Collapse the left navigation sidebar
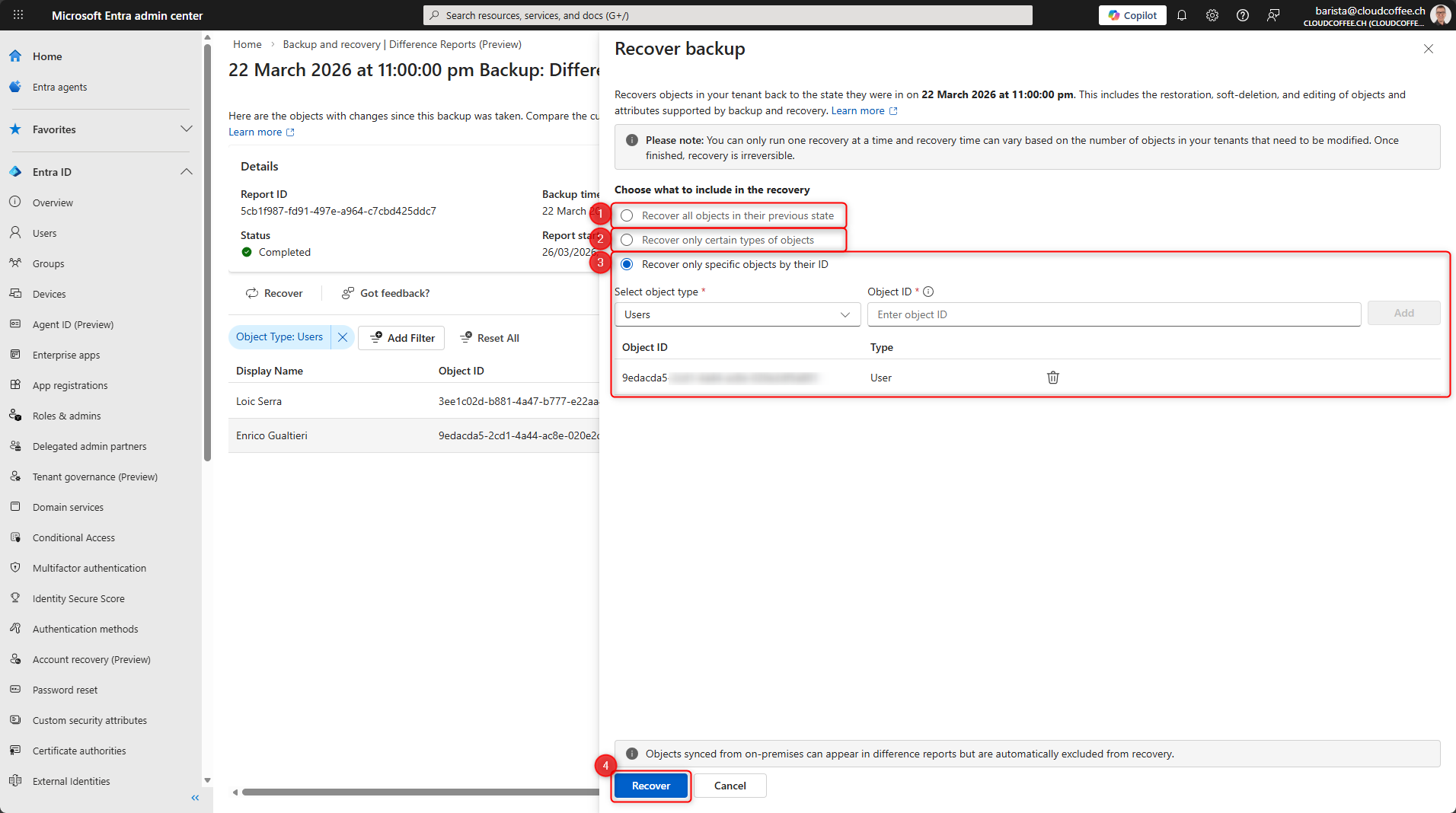This screenshot has height=813, width=1456. coord(195,798)
